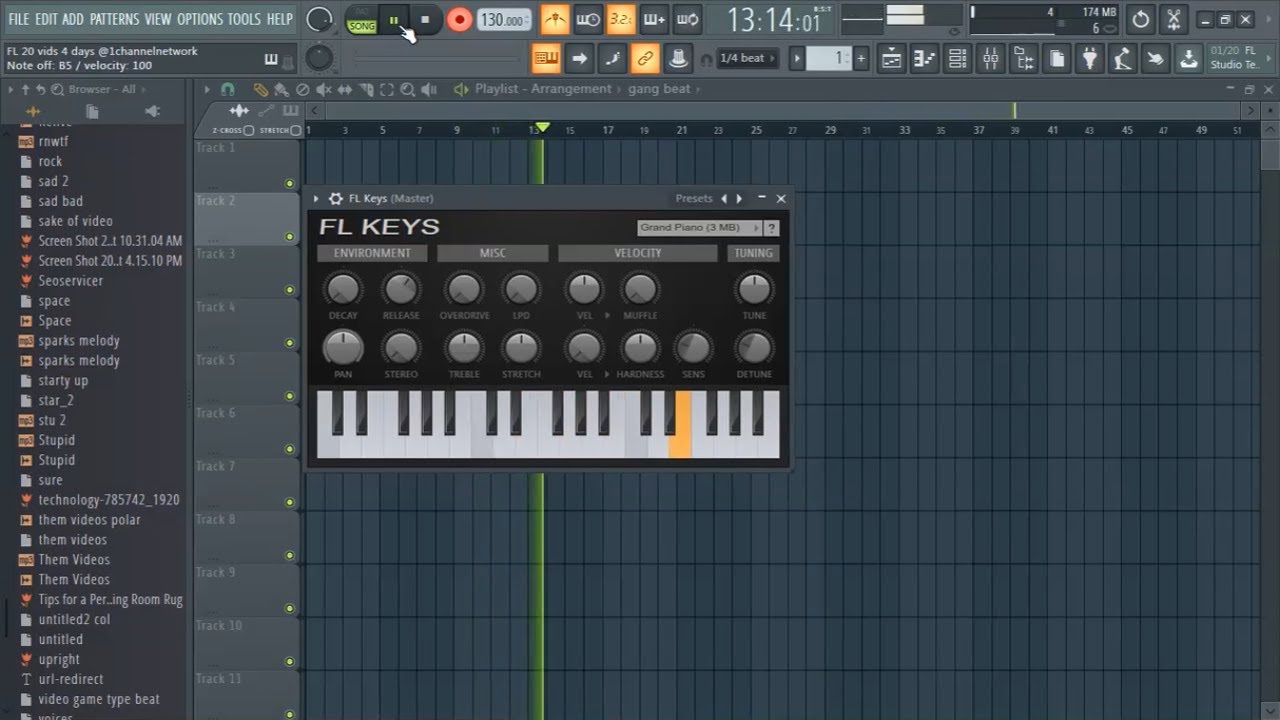This screenshot has width=1280, height=720.
Task: Open the TOOLS menu
Action: coord(244,19)
